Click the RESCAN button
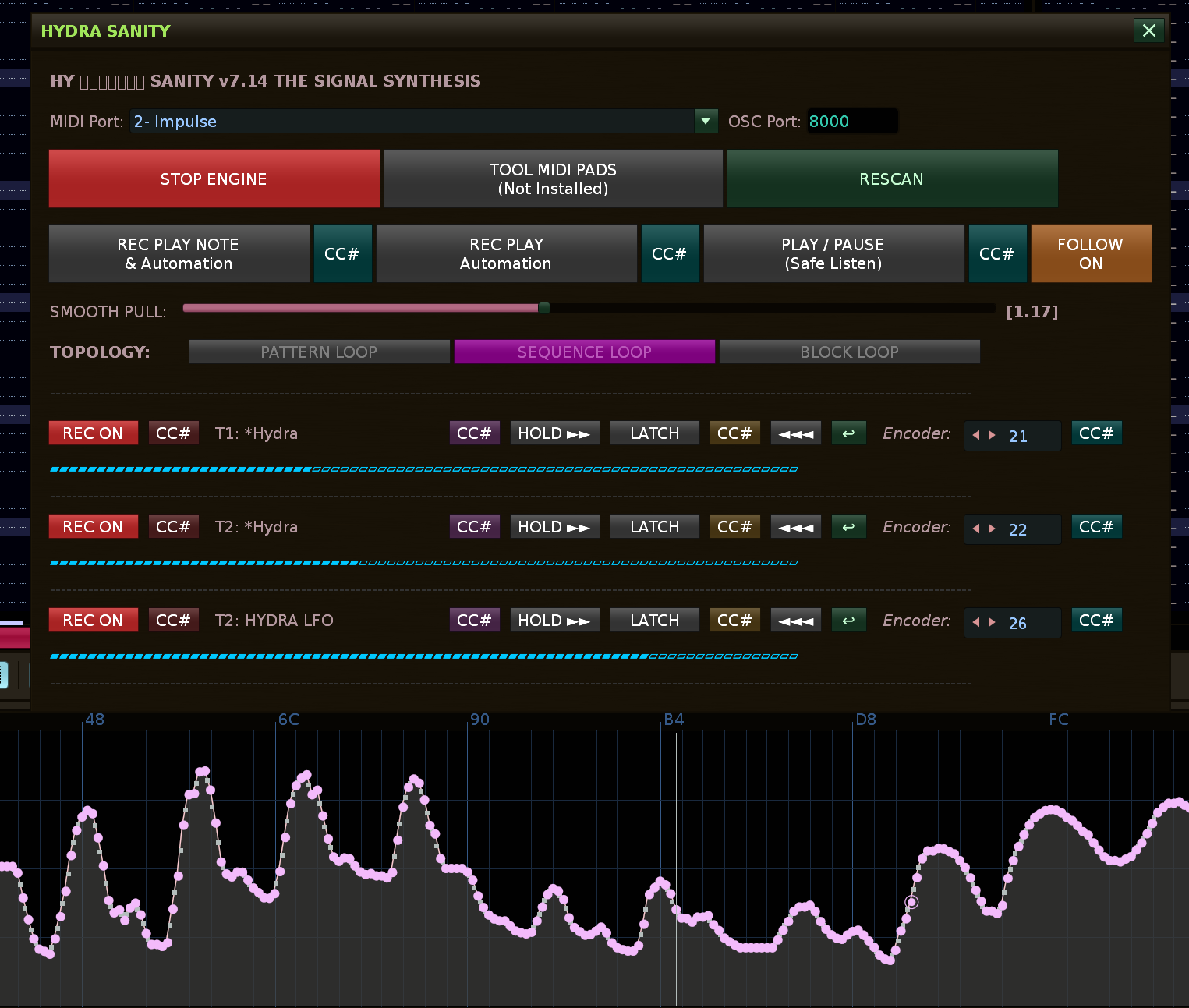This screenshot has width=1189, height=1008. point(891,179)
